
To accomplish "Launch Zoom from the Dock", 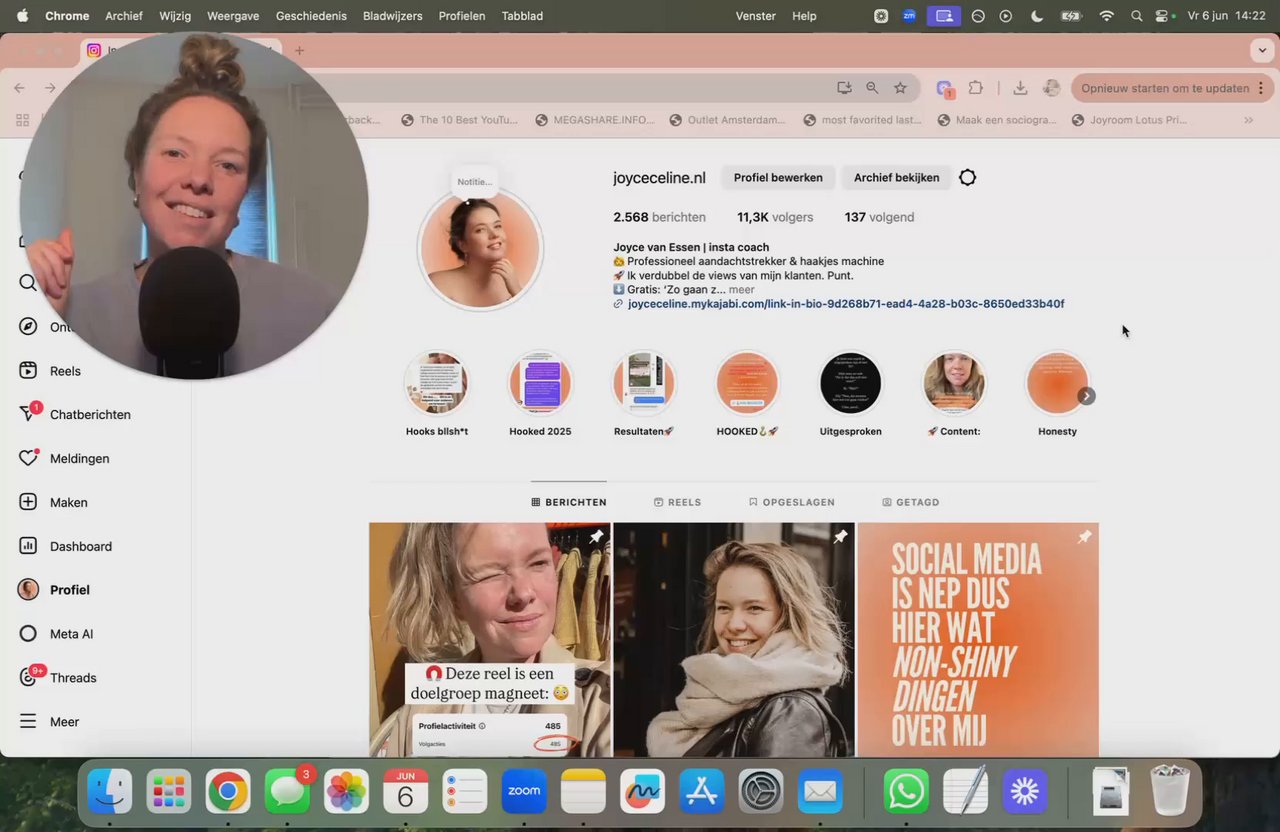I will pyautogui.click(x=524, y=793).
